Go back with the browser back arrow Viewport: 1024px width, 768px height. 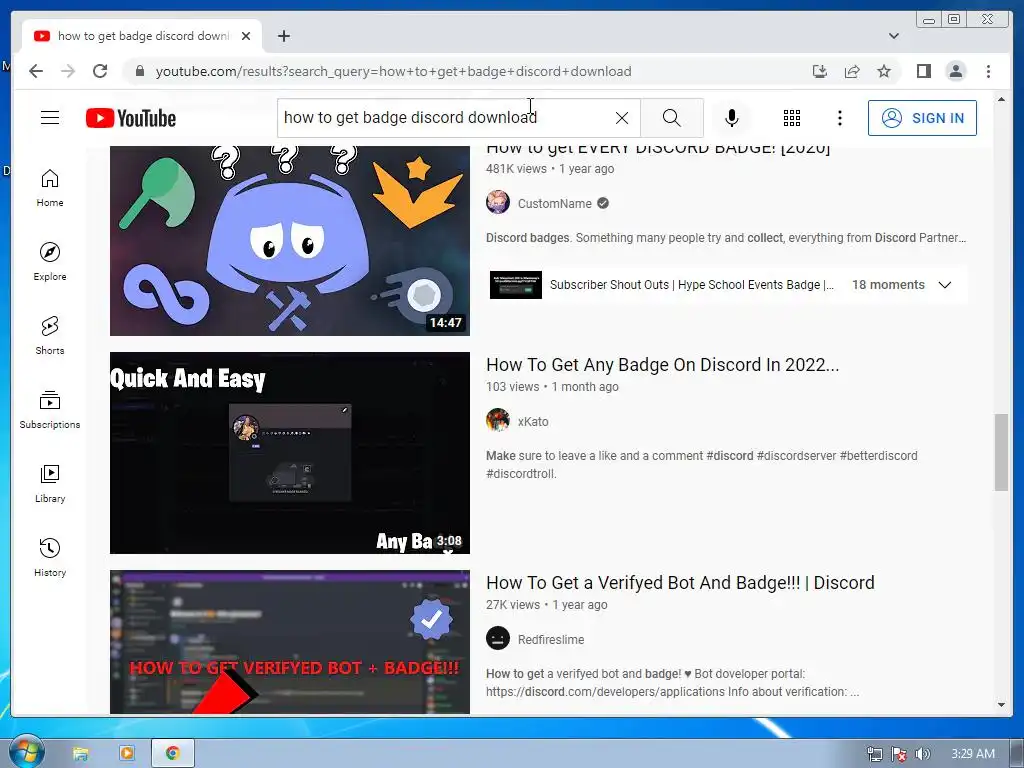36,71
